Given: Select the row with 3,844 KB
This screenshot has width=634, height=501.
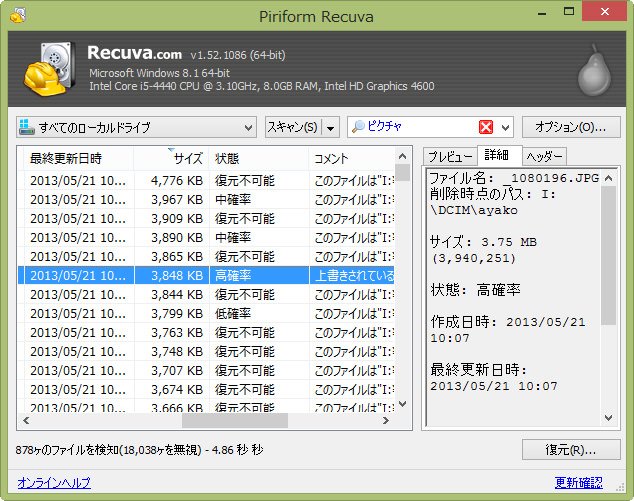Looking at the screenshot, I should pos(206,294).
